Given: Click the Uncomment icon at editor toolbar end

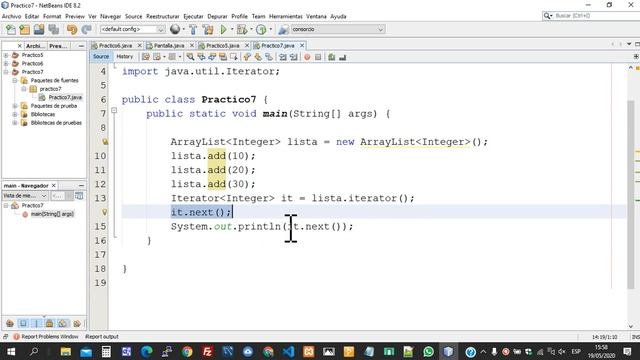Looking at the screenshot, I should (x=342, y=57).
